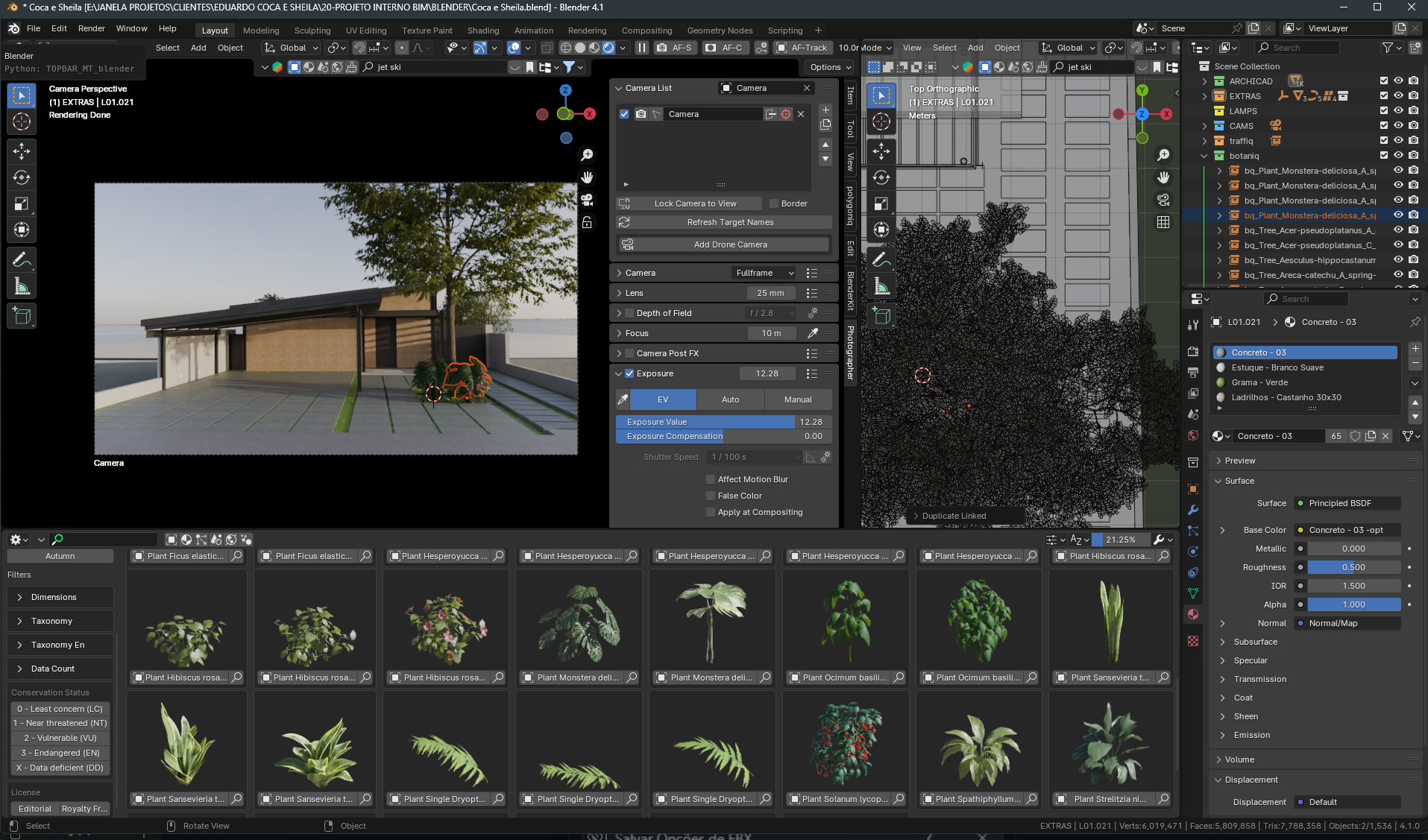The height and width of the screenshot is (840, 1428).
Task: Open the Photographer sidebar tab
Action: pyautogui.click(x=850, y=353)
